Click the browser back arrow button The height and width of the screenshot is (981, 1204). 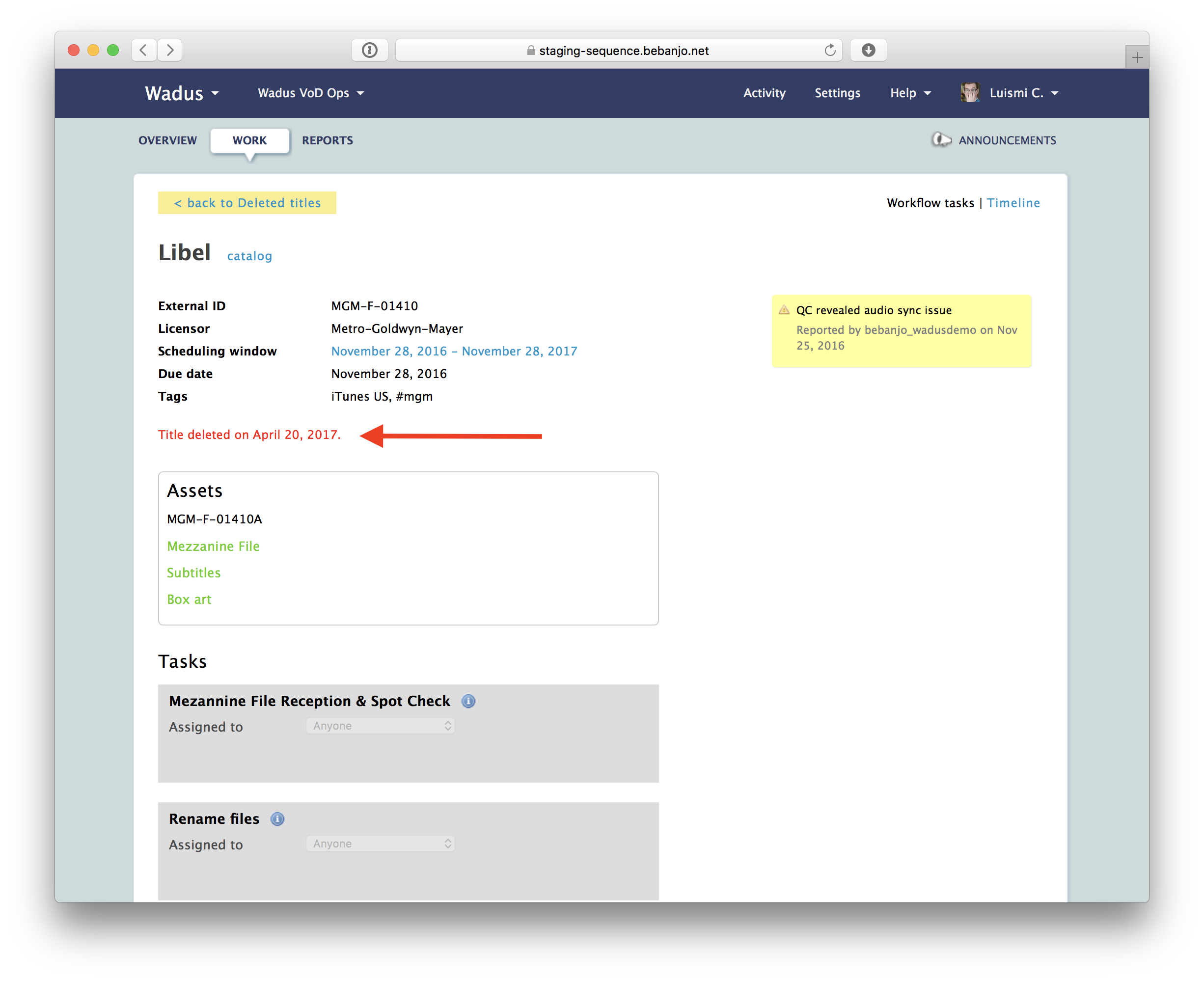click(143, 50)
